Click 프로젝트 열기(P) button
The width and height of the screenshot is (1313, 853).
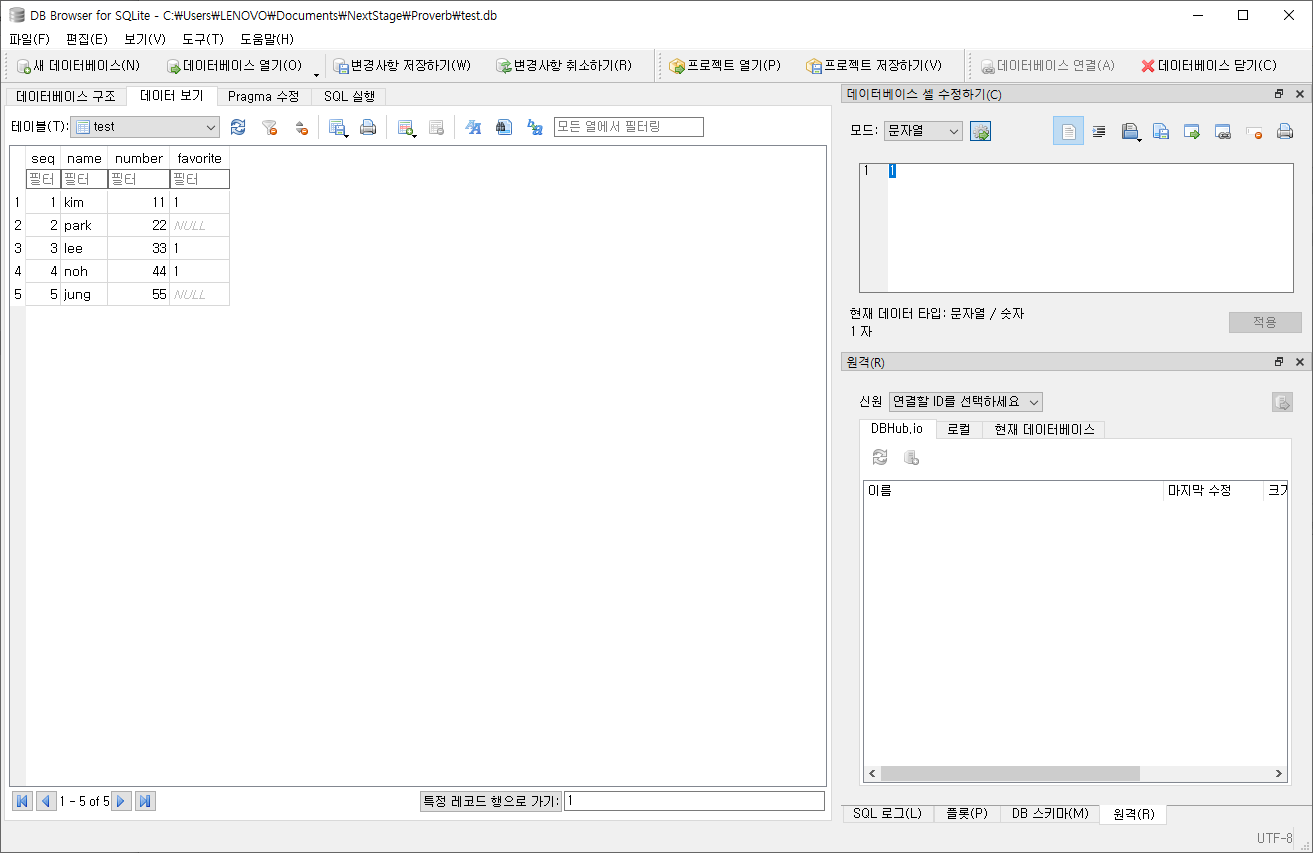[x=725, y=66]
